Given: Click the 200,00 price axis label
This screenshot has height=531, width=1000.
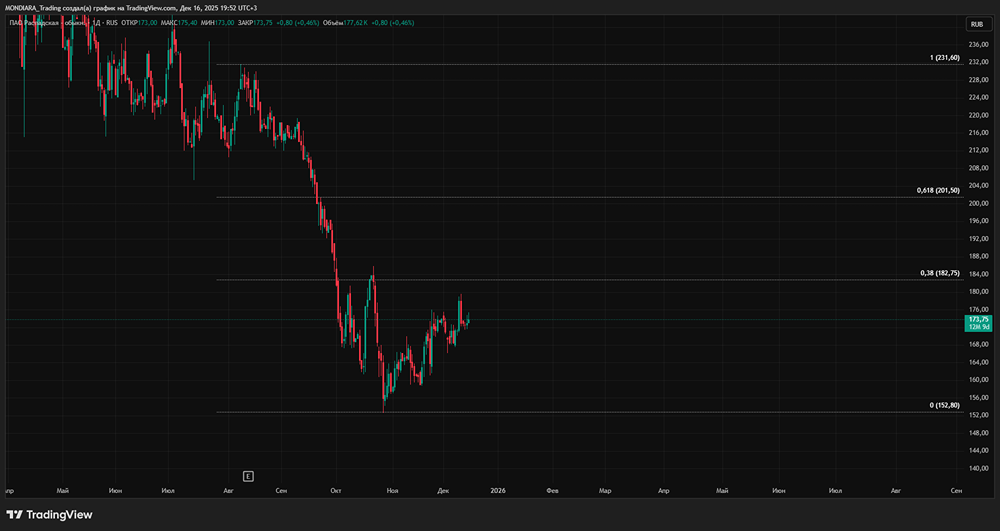Looking at the screenshot, I should (x=978, y=203).
